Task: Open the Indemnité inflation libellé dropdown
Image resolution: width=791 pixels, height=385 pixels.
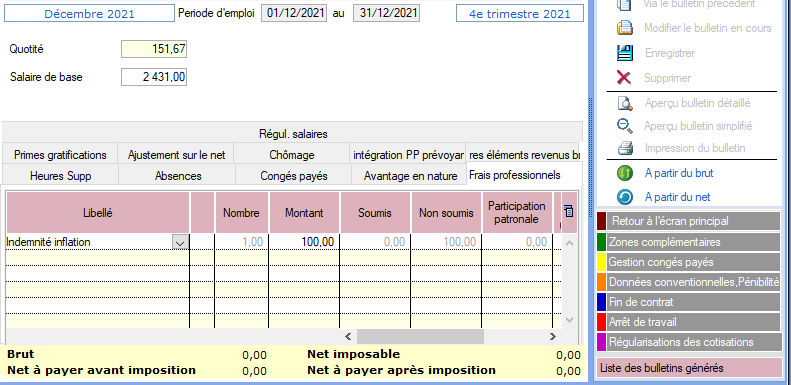Action: (180, 242)
